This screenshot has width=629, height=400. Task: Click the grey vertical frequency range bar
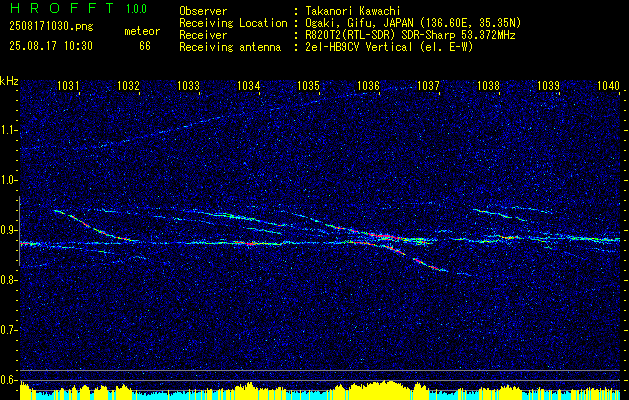click(20, 231)
